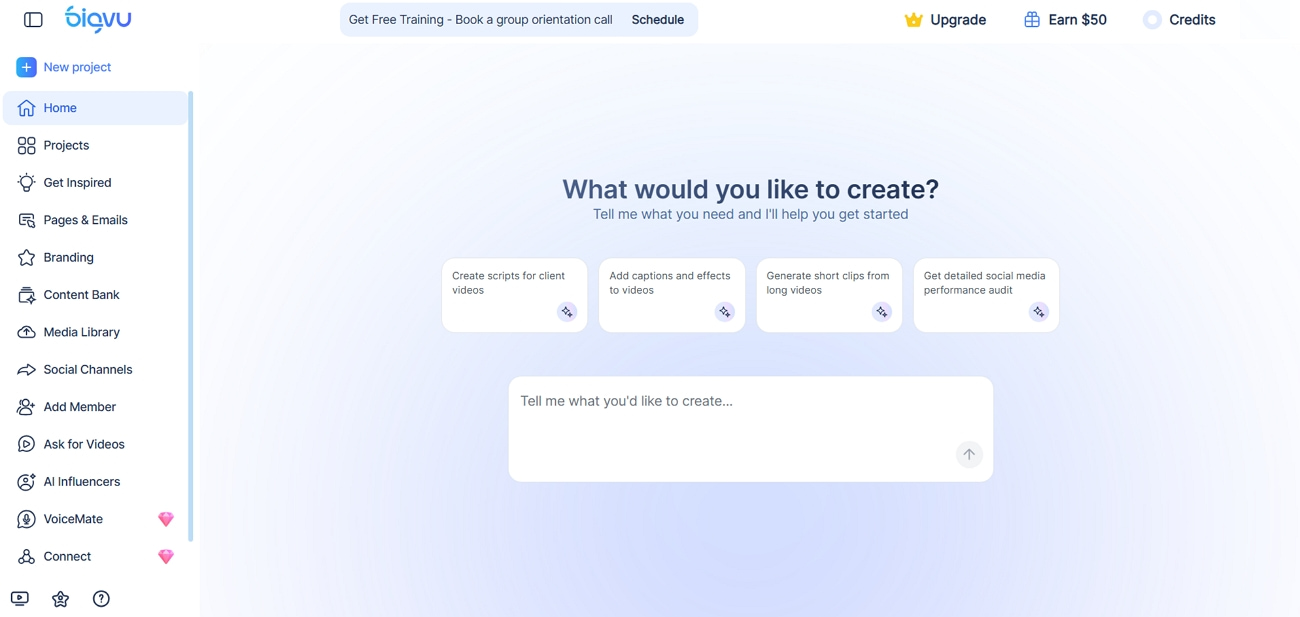Click the Ask for Videos icon
1300x617 pixels.
coord(26,444)
